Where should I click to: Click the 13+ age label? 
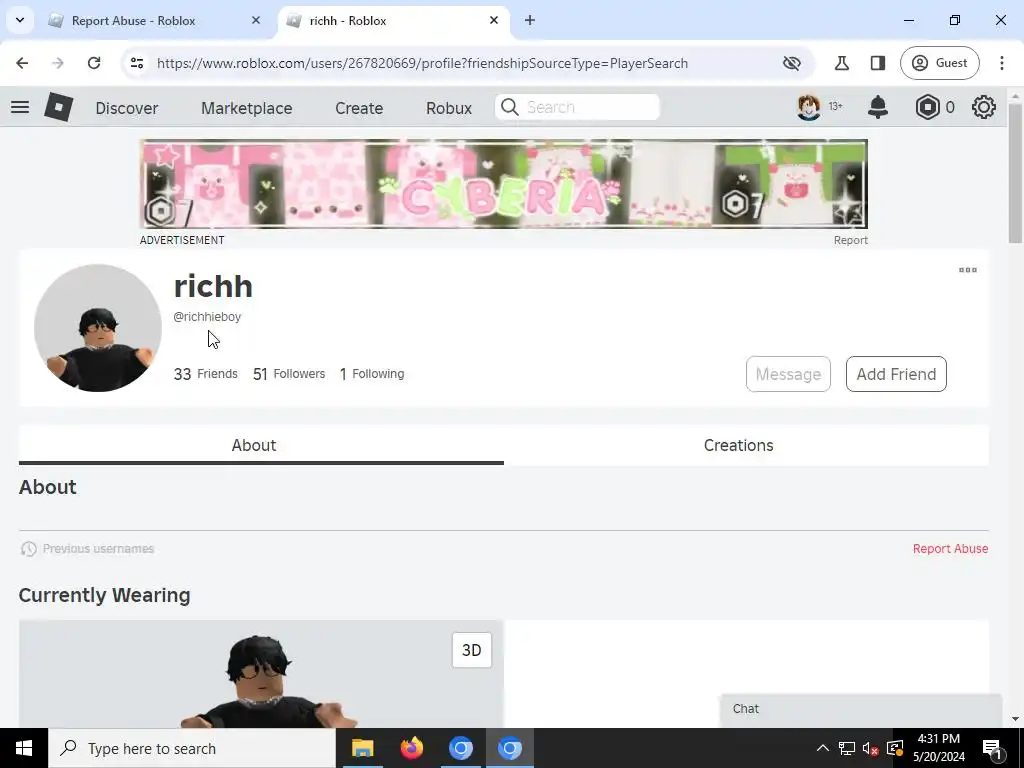835,106
